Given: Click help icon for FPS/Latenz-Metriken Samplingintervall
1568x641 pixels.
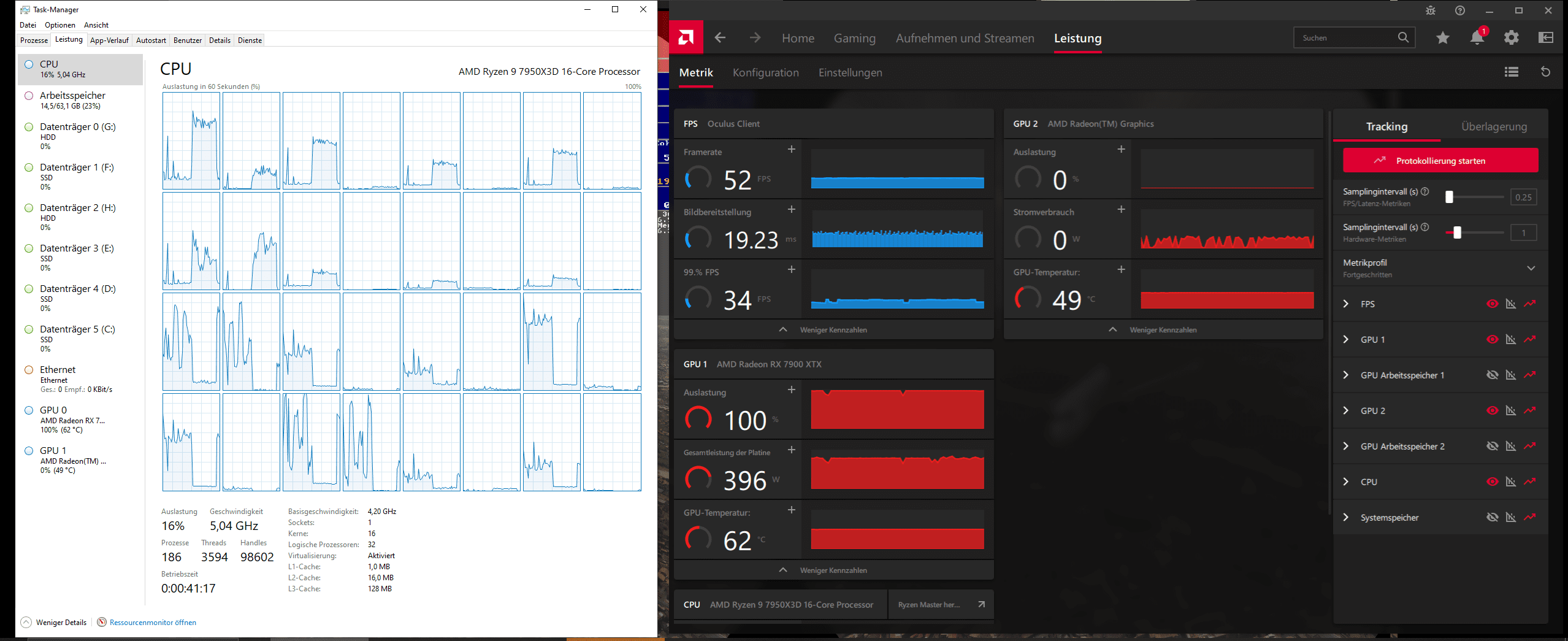Looking at the screenshot, I should click(x=1425, y=191).
